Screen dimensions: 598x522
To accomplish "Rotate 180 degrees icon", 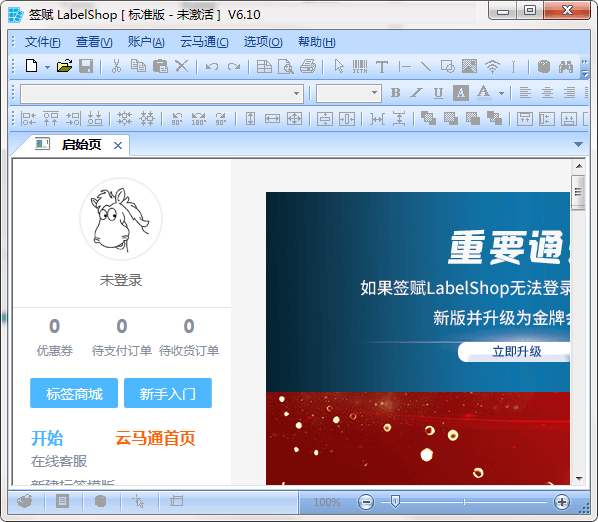I will [x=198, y=119].
